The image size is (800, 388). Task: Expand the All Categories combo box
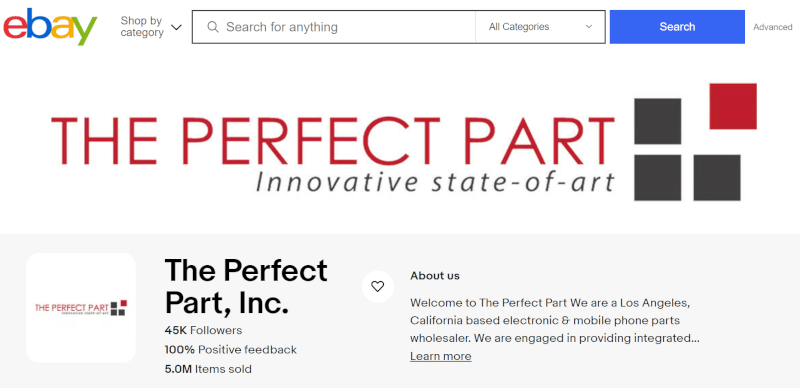pos(540,27)
